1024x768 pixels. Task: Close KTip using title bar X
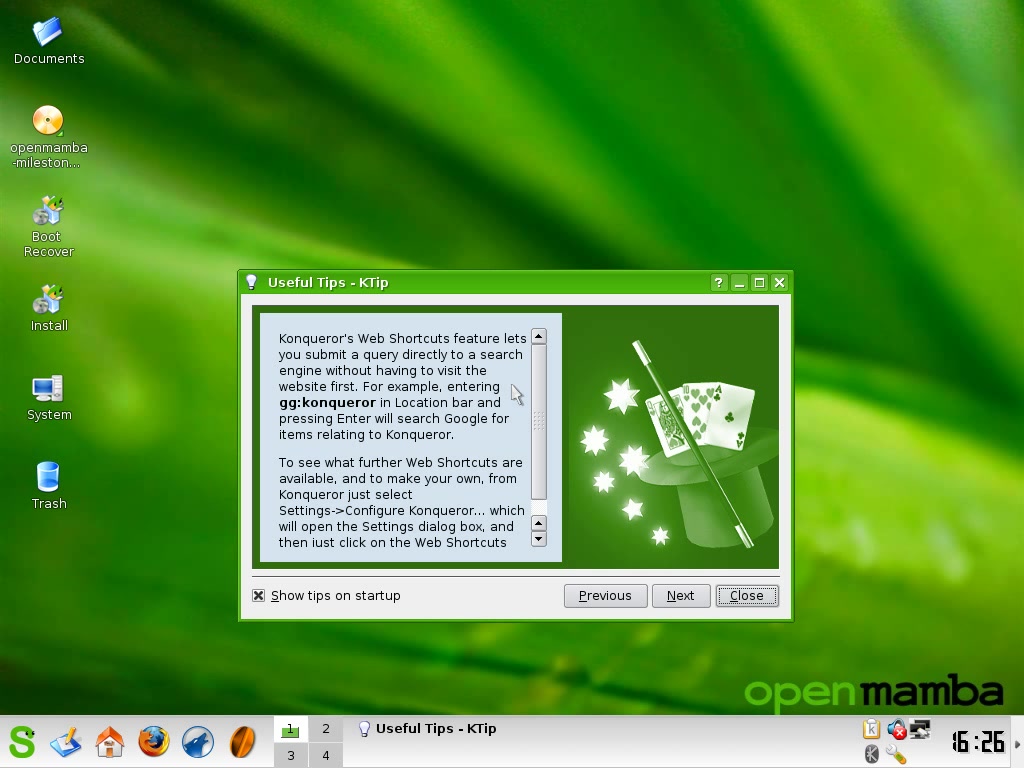pyautogui.click(x=779, y=282)
